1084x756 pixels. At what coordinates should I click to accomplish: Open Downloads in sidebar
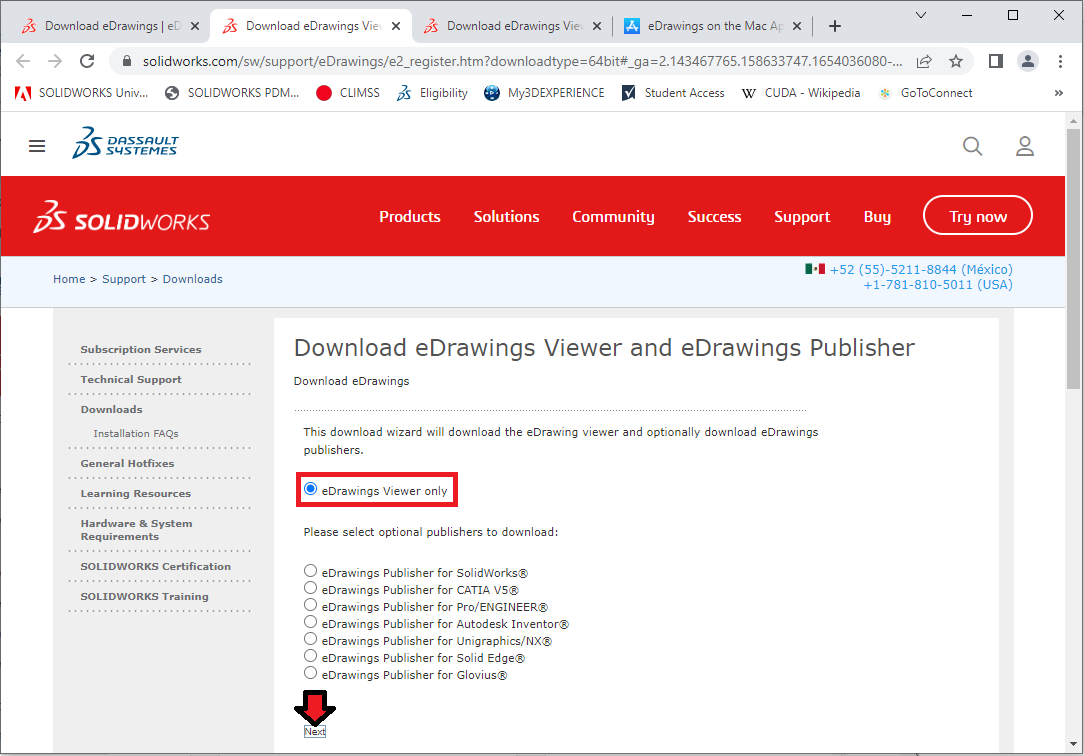(111, 410)
